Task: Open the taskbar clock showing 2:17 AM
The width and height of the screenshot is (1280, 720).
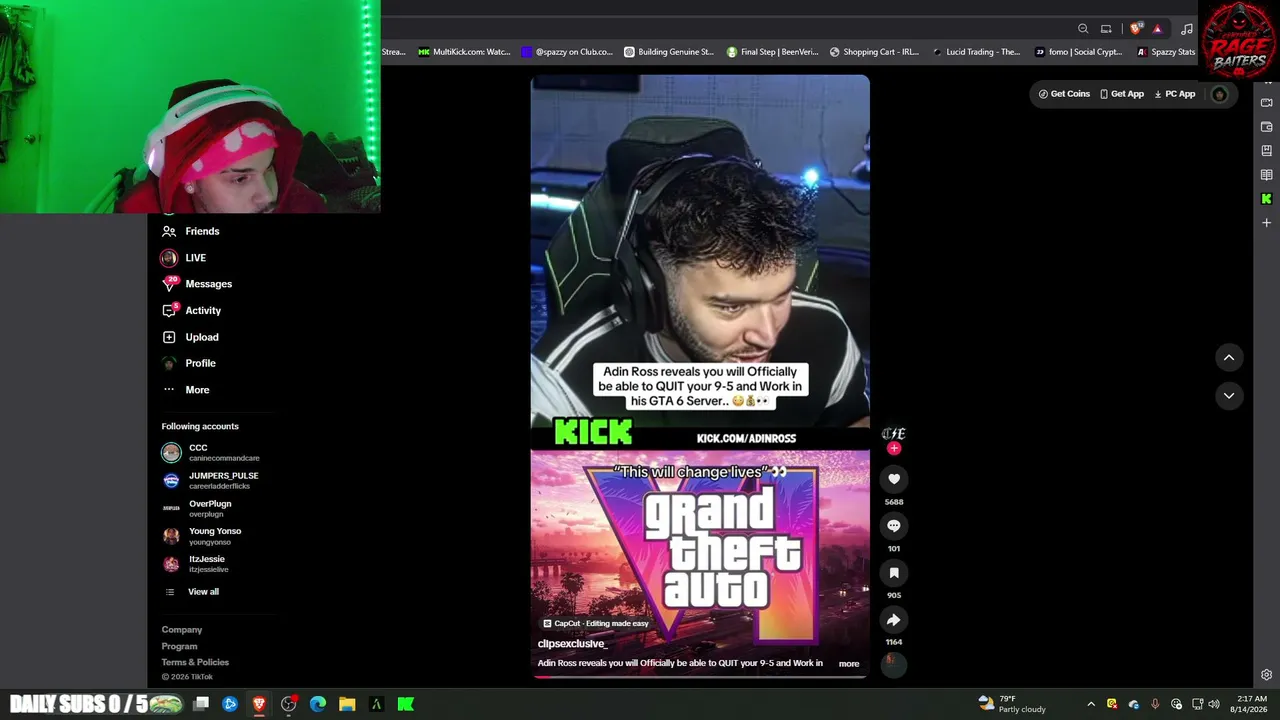Action: 1251,704
